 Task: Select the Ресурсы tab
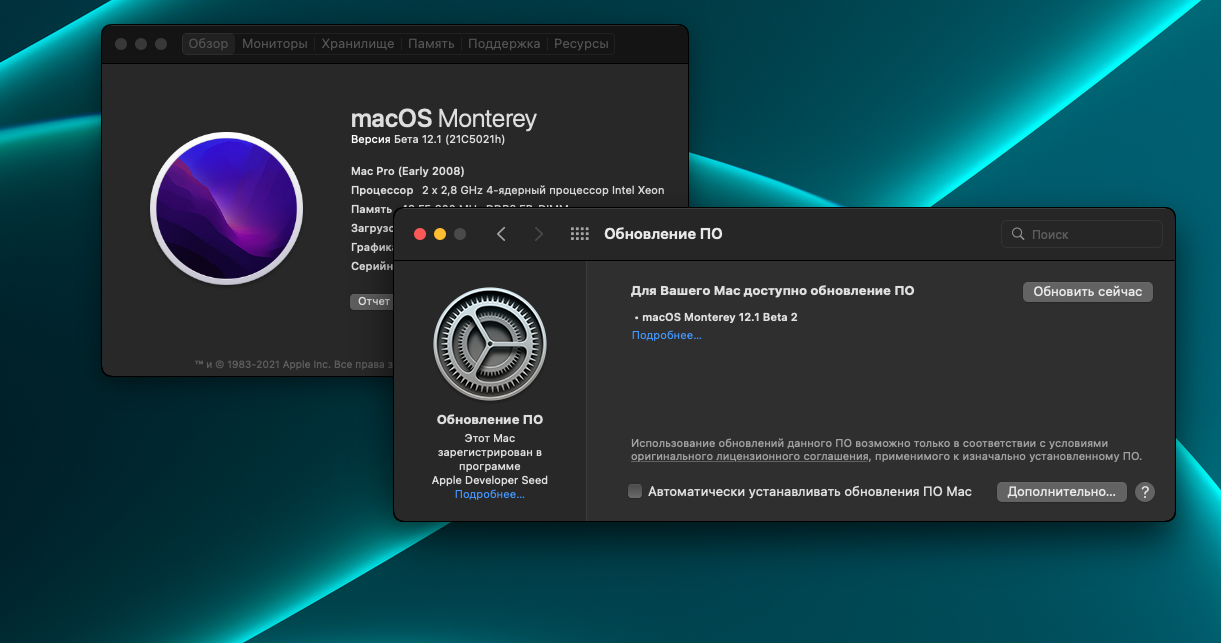click(581, 44)
